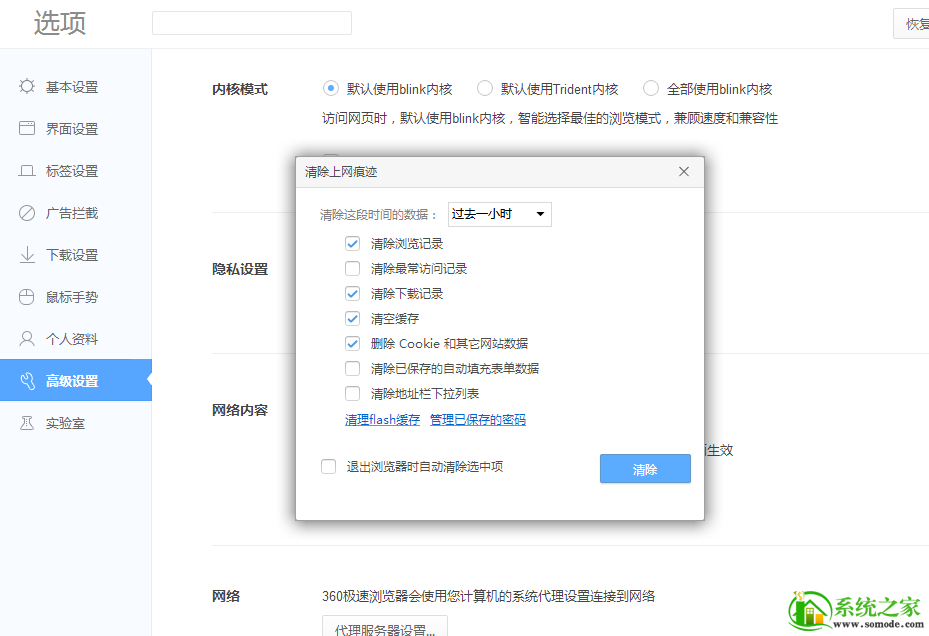Uncheck 清除浏览记录

[353, 242]
